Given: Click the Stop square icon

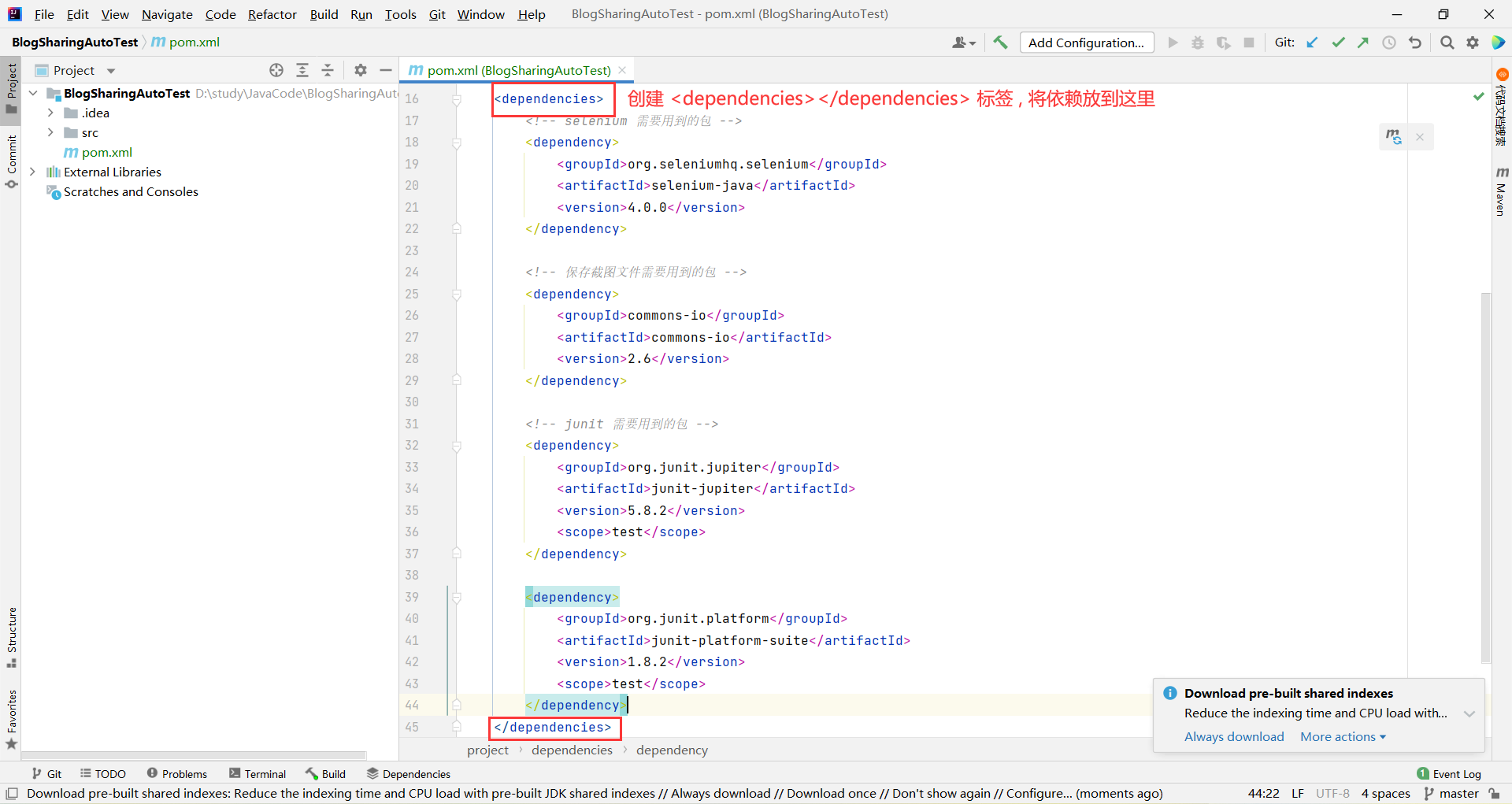Looking at the screenshot, I should point(1249,43).
